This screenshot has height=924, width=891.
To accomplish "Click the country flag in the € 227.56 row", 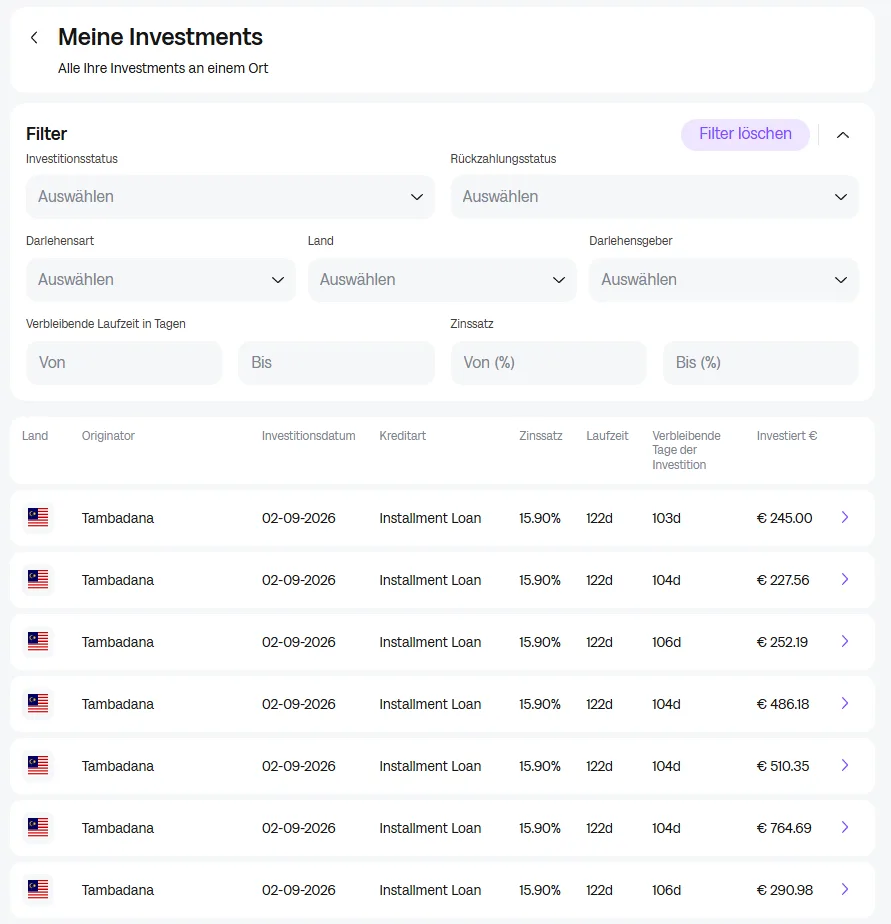I will (x=38, y=579).
